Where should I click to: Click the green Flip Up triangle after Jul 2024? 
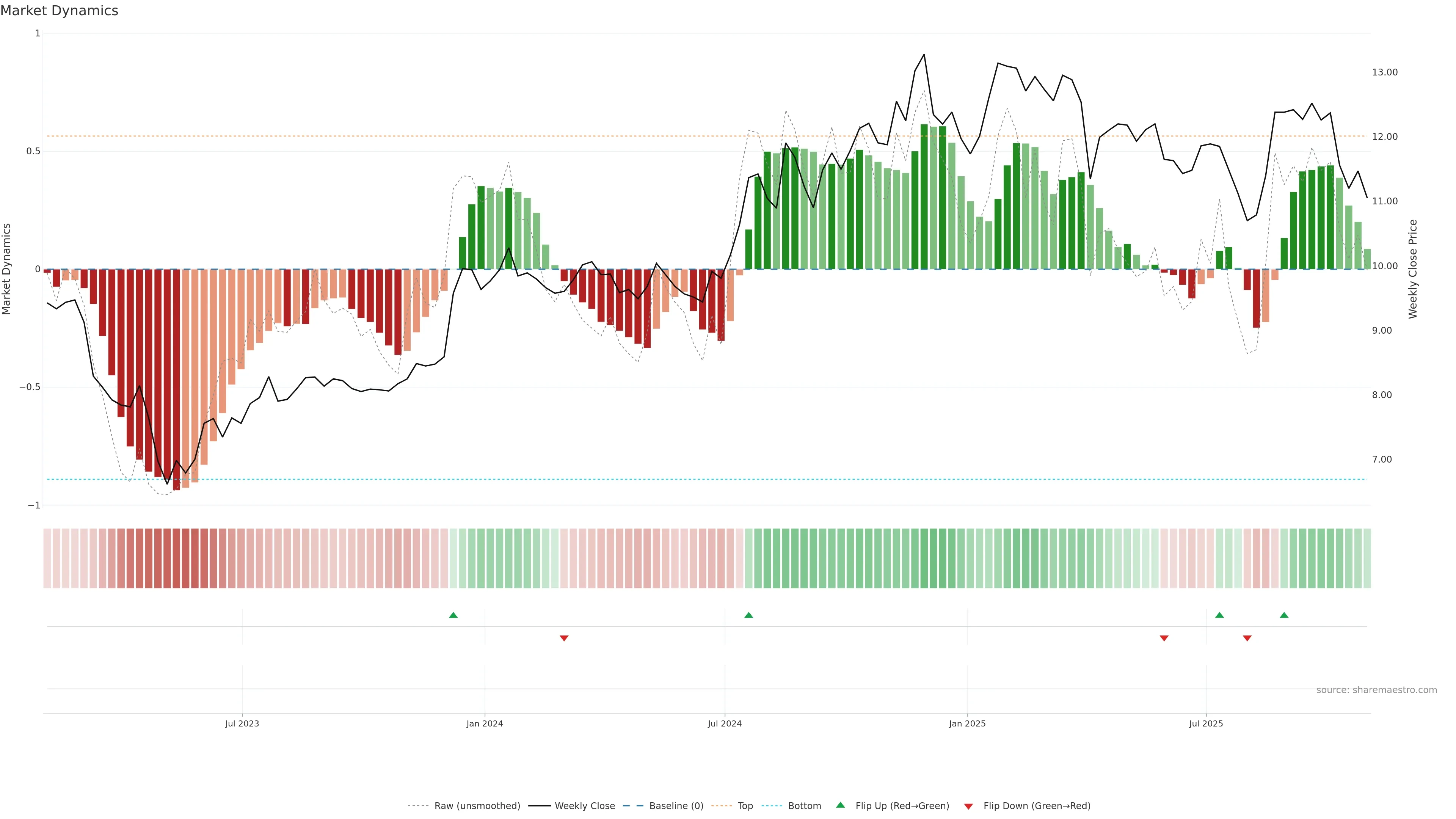tap(748, 615)
